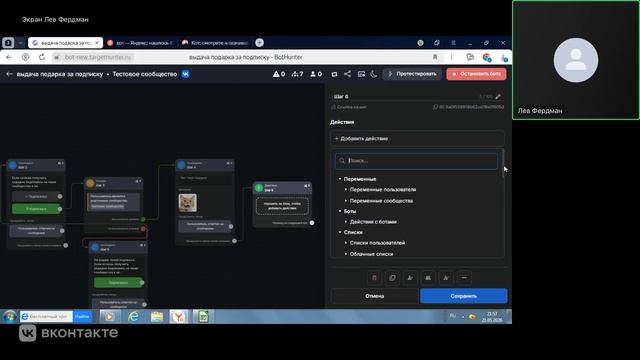
Task: Click the bookmark icon in the address bar
Action: [x=435, y=57]
